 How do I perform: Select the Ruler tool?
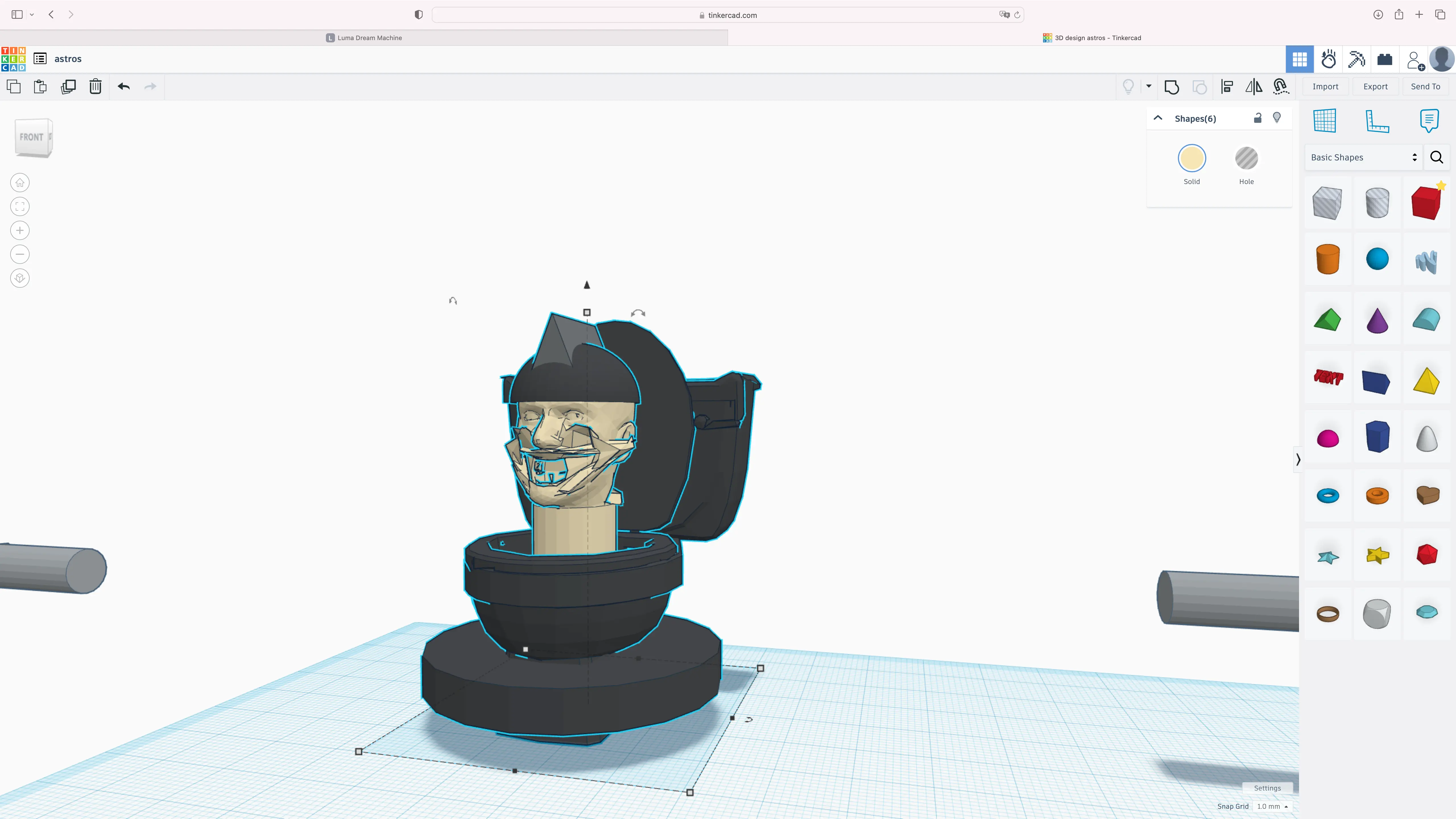(x=1377, y=120)
